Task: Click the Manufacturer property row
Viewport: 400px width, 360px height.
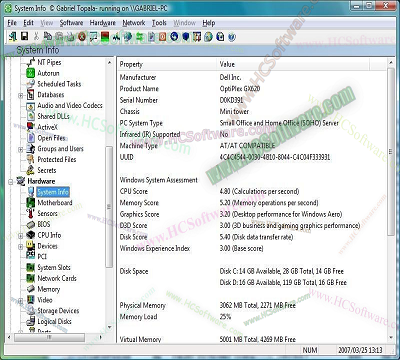Action: (252, 77)
